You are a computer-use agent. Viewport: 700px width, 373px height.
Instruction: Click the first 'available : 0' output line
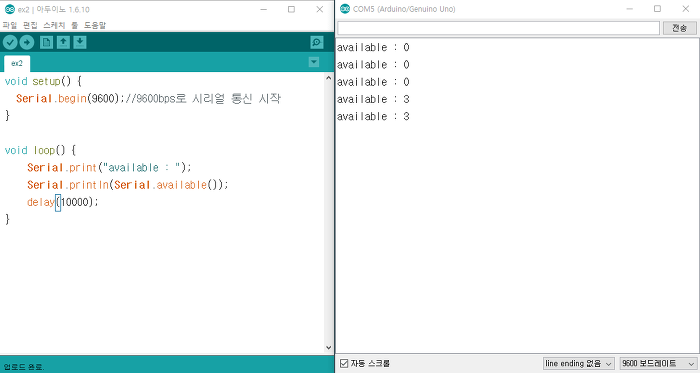pos(373,47)
